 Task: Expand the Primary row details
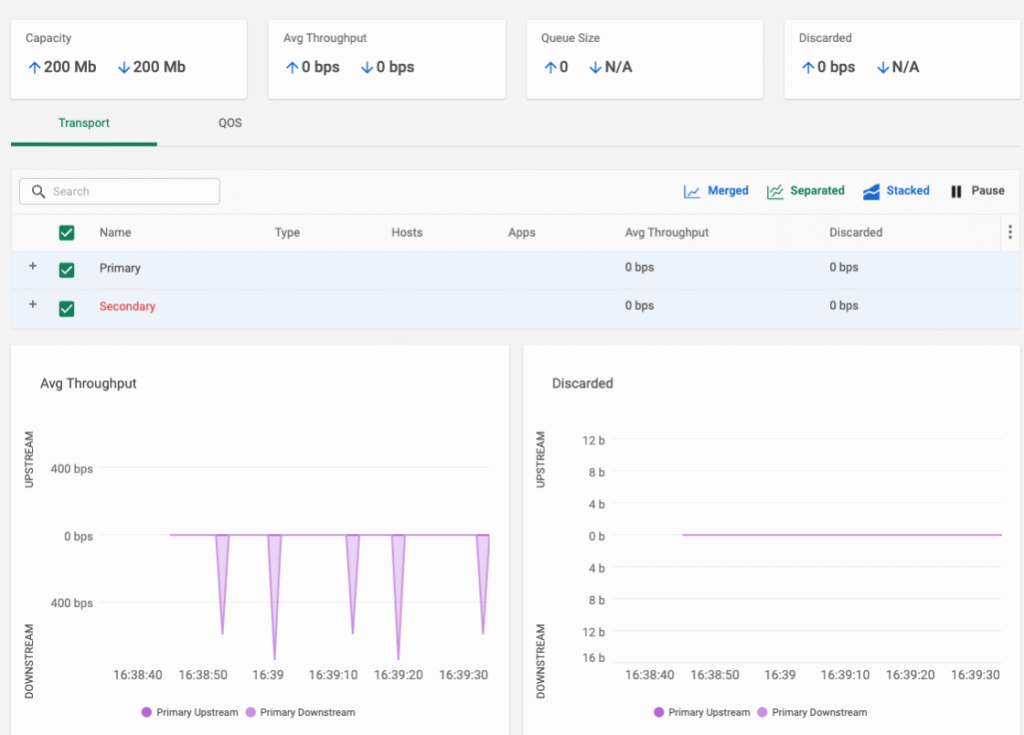pos(31,268)
